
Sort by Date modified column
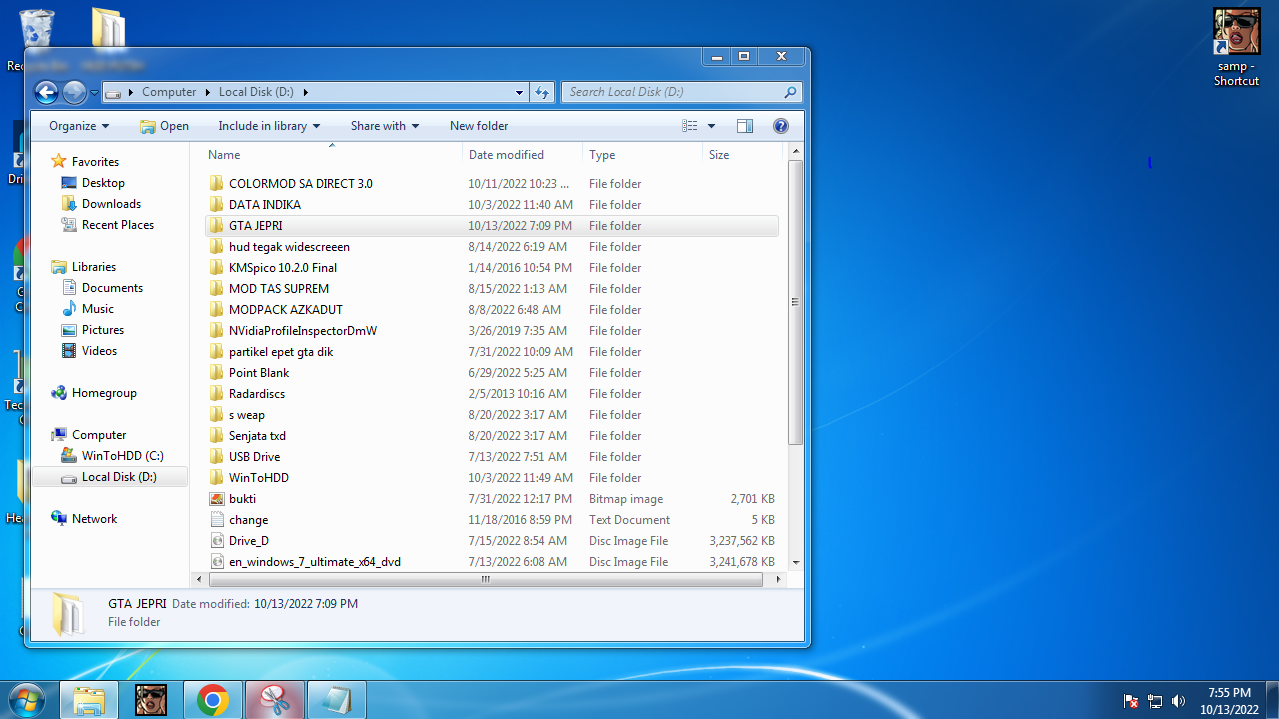pyautogui.click(x=523, y=155)
